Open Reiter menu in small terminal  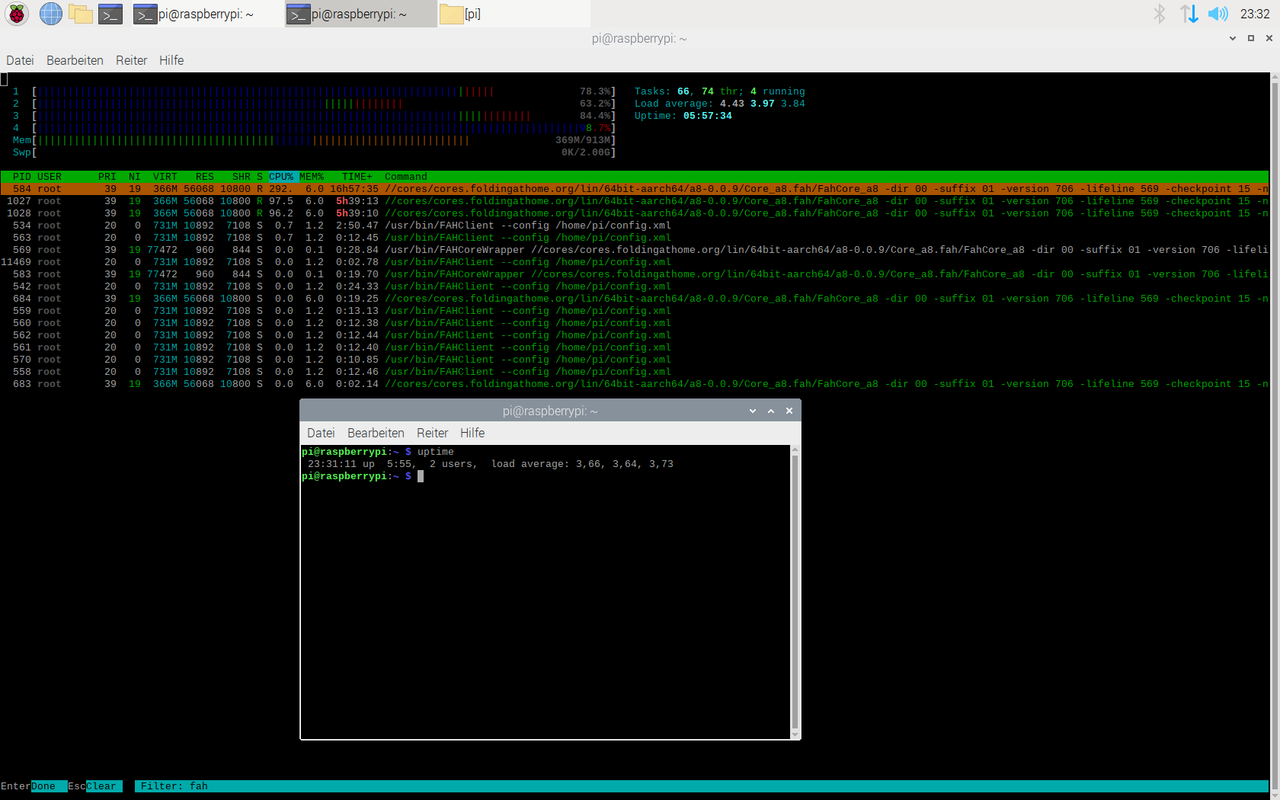(x=432, y=433)
